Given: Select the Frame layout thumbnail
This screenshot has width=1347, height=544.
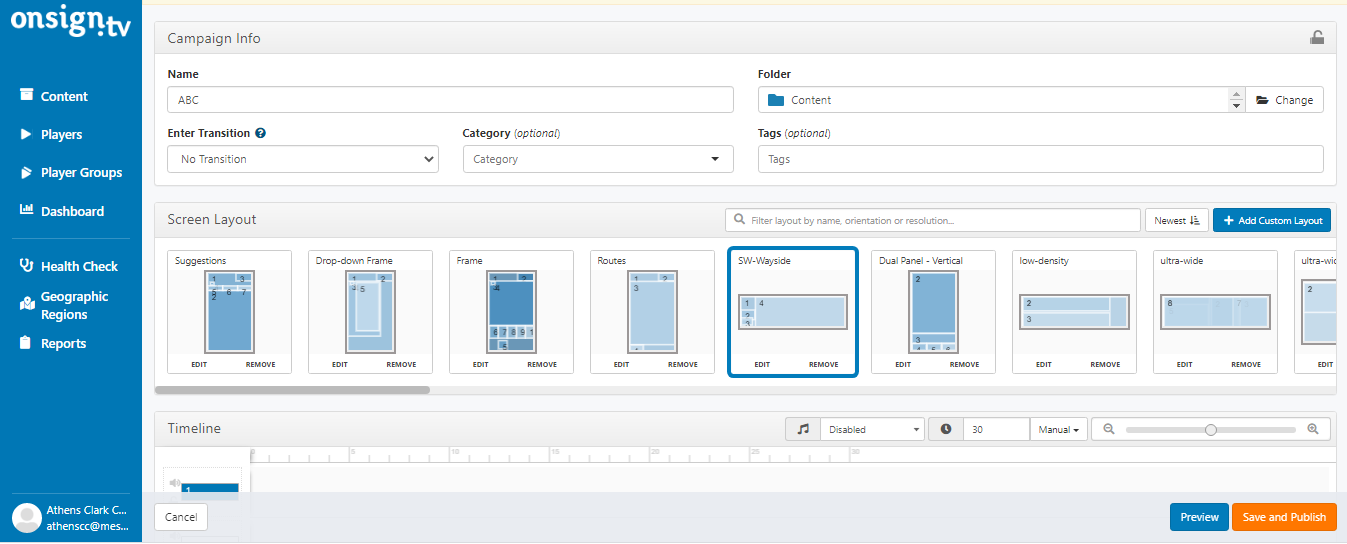Looking at the screenshot, I should (x=511, y=312).
